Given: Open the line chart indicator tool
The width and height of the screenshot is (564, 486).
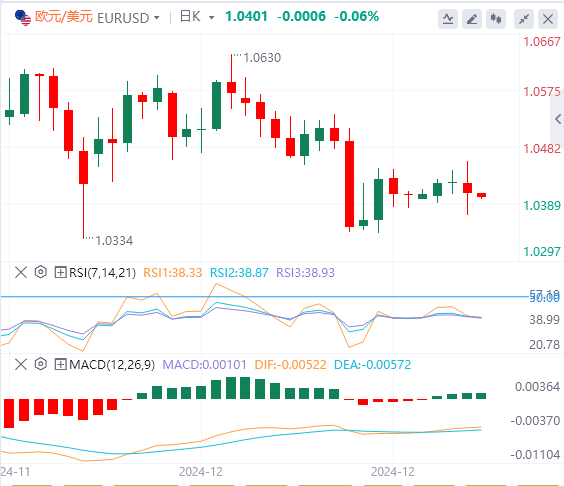Looking at the screenshot, I should click(x=448, y=19).
